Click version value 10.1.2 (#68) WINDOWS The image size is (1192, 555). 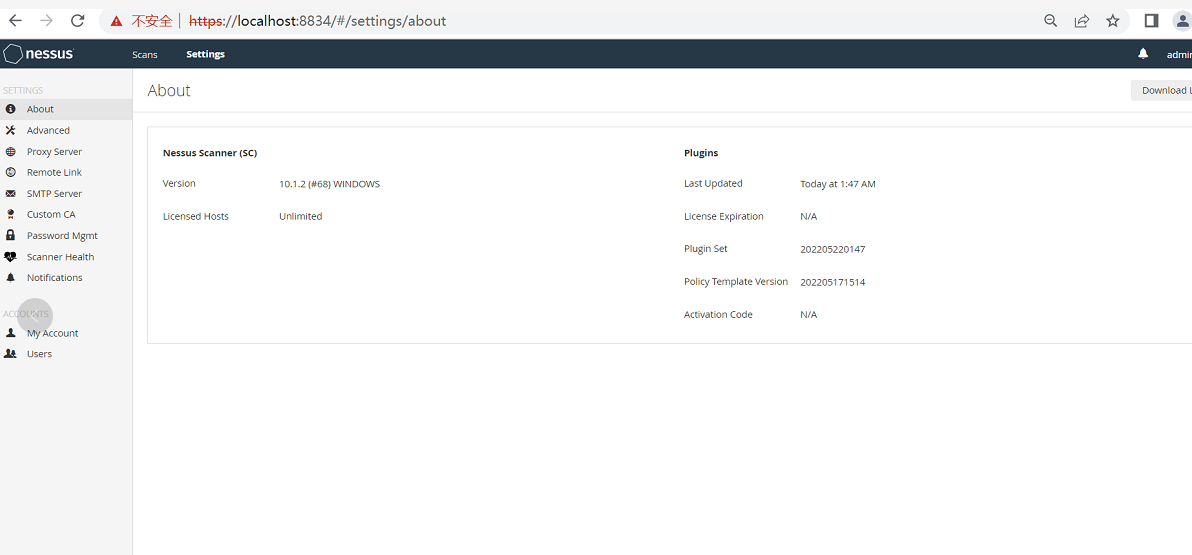pos(329,184)
